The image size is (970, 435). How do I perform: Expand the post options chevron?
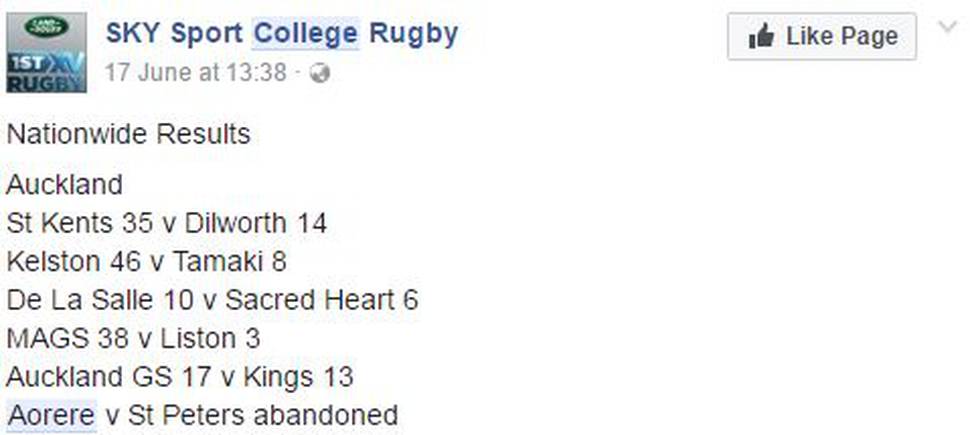pos(948,27)
